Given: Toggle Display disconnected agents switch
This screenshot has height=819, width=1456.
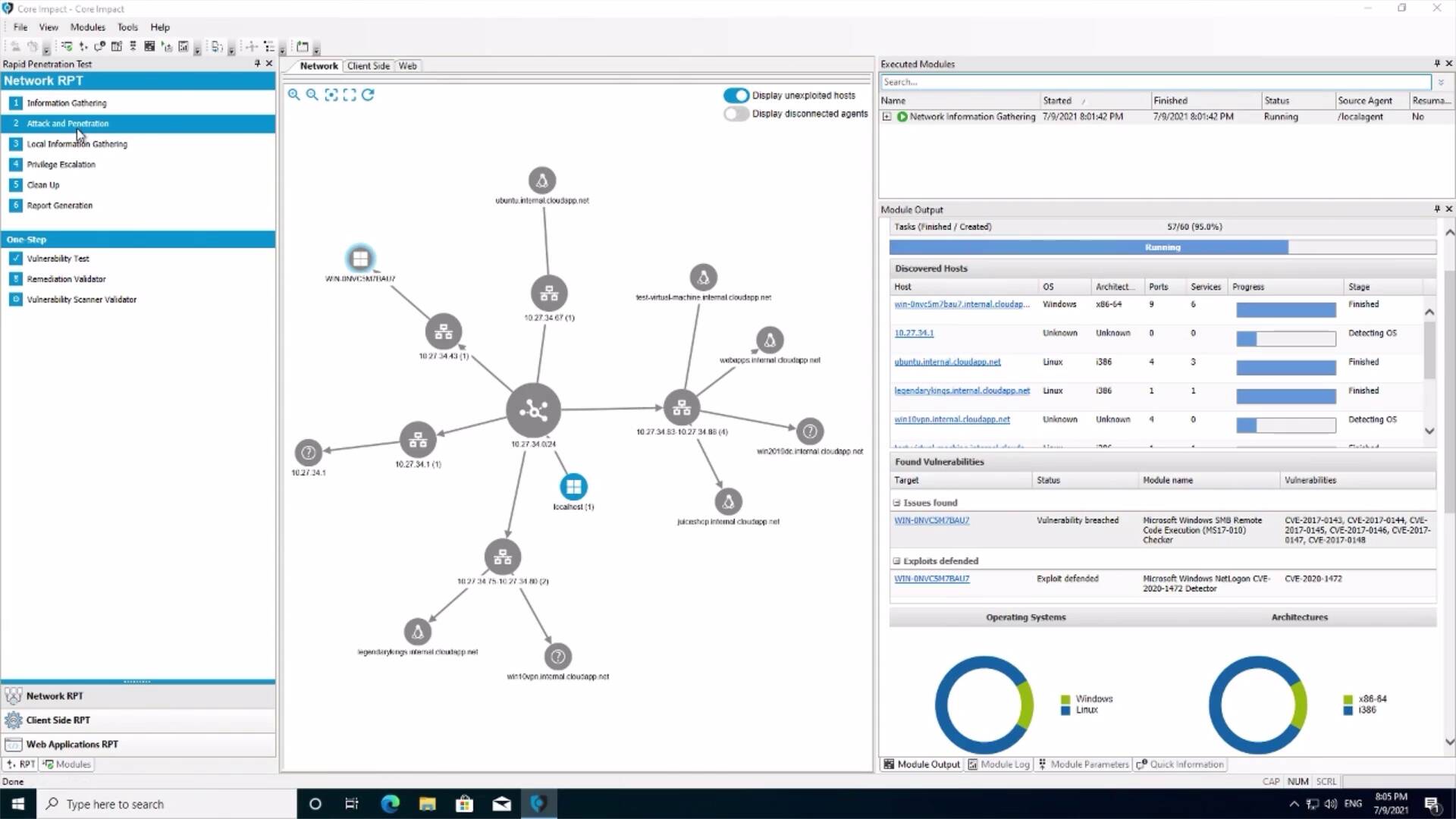Looking at the screenshot, I should (736, 114).
